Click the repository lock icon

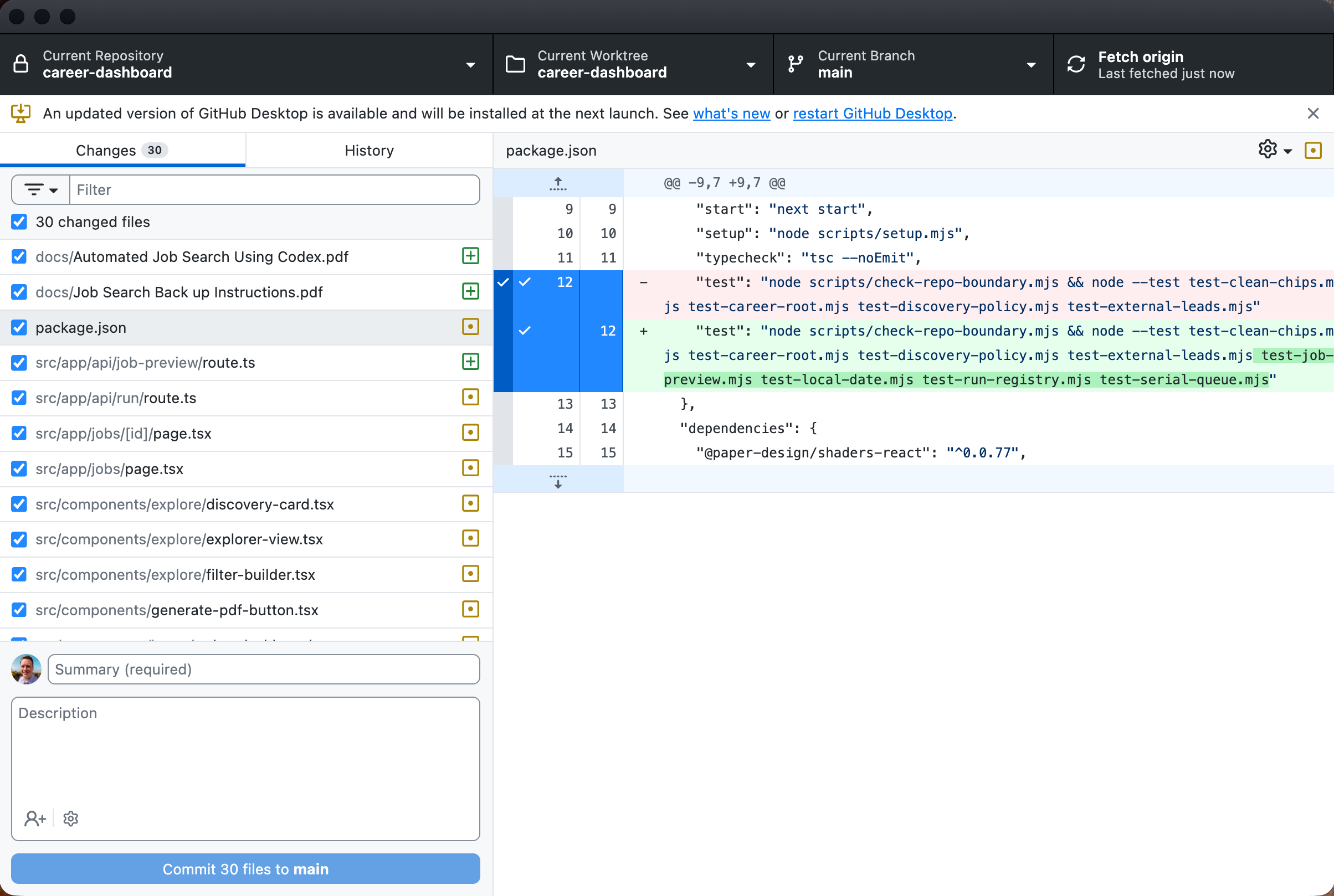point(20,64)
